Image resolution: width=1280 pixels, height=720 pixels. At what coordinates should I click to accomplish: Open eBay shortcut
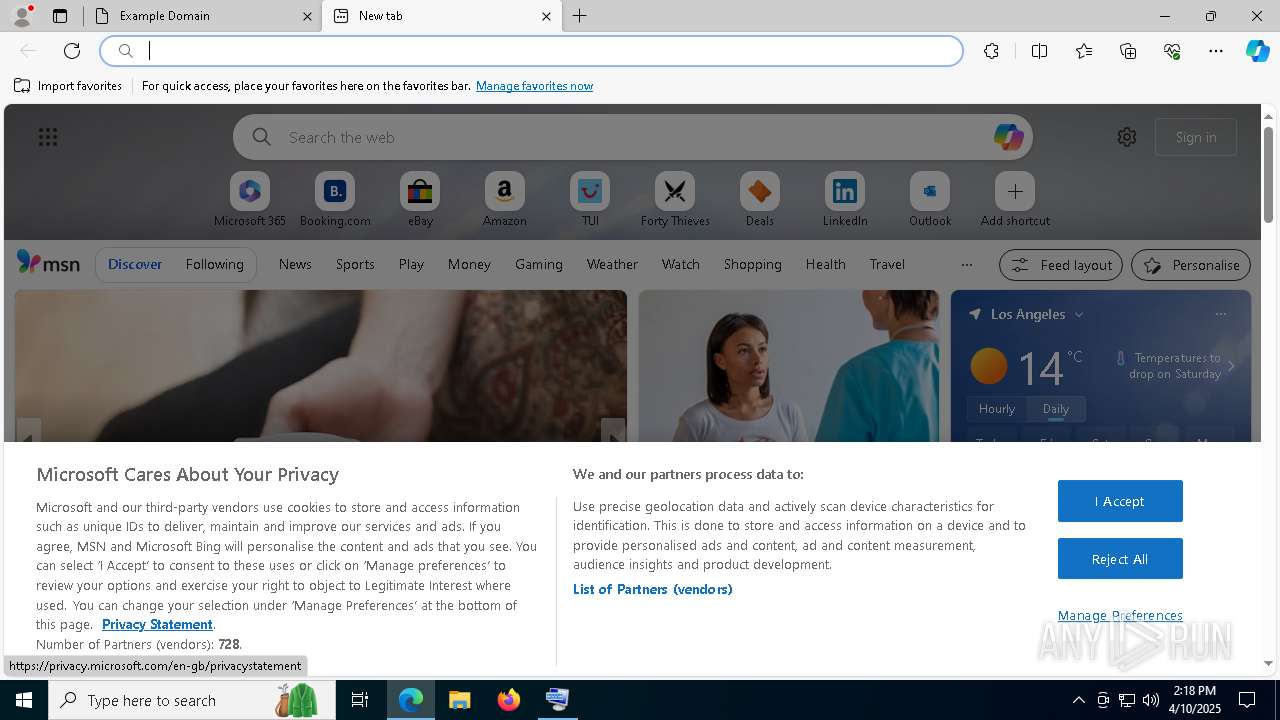point(420,199)
